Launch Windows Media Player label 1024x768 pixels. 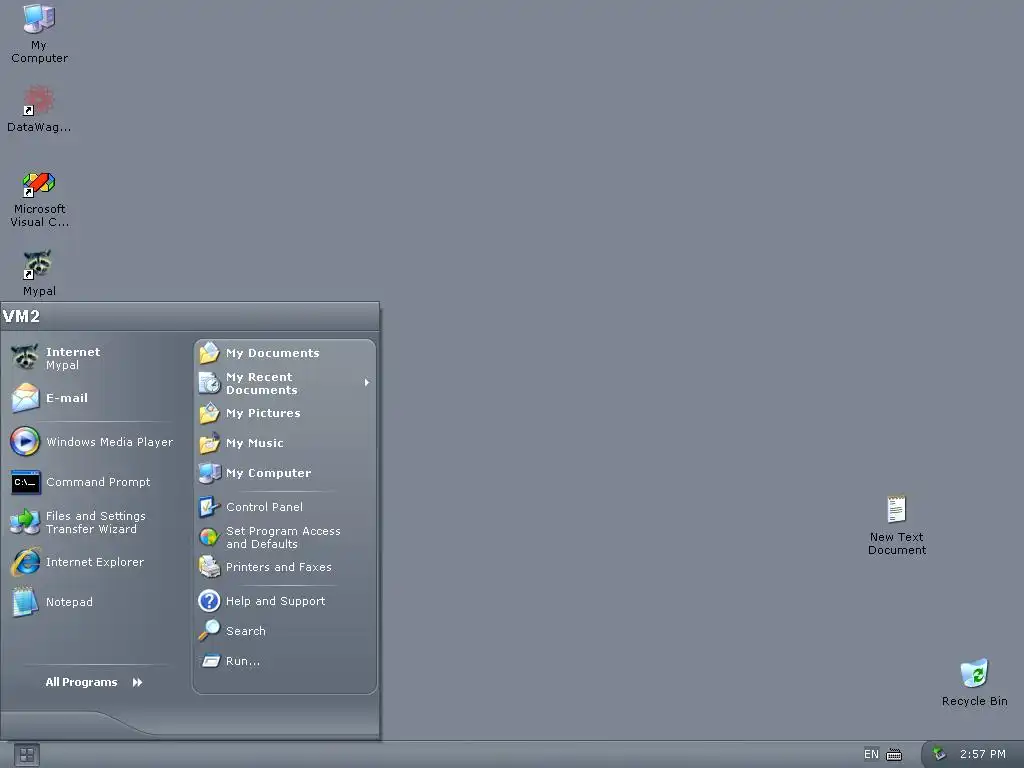[x=110, y=442]
